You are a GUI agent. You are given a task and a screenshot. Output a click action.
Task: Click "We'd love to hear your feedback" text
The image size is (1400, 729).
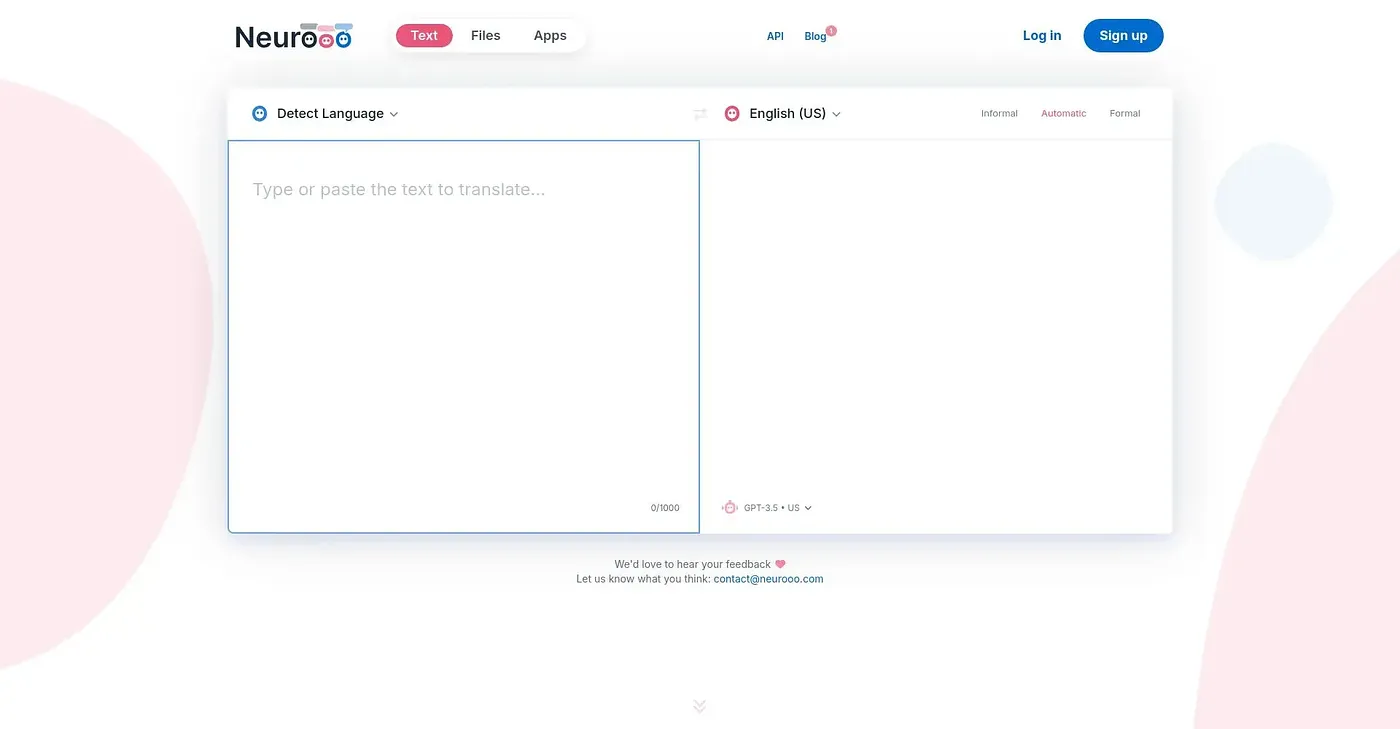point(692,564)
